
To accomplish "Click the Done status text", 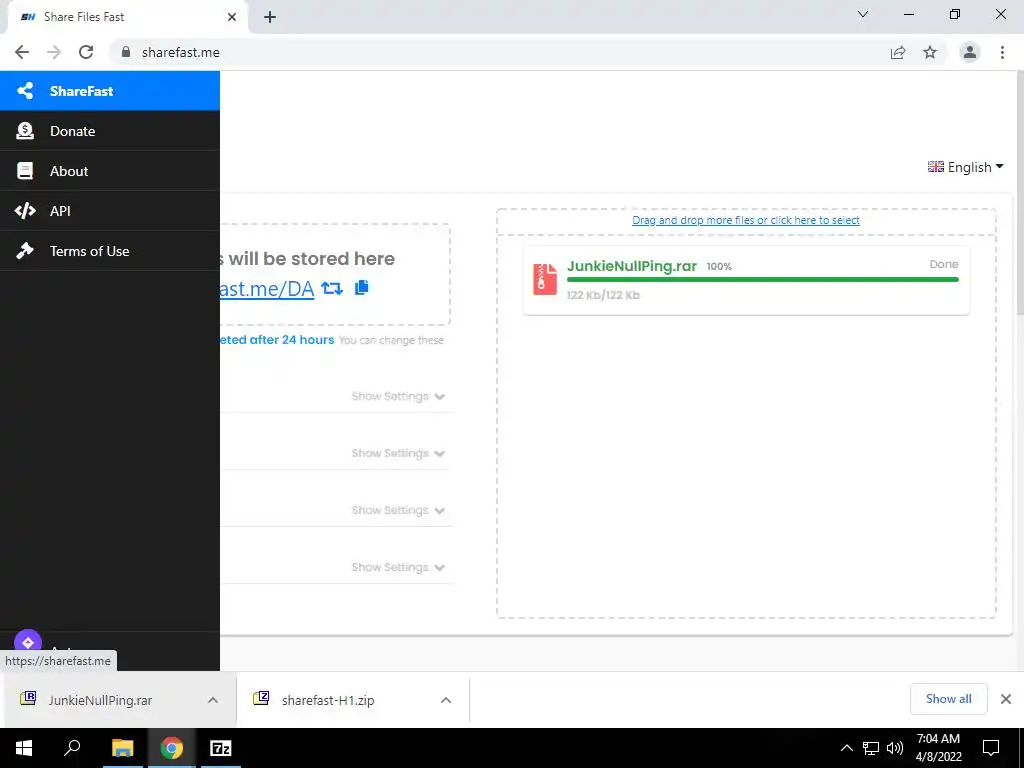I will click(944, 264).
